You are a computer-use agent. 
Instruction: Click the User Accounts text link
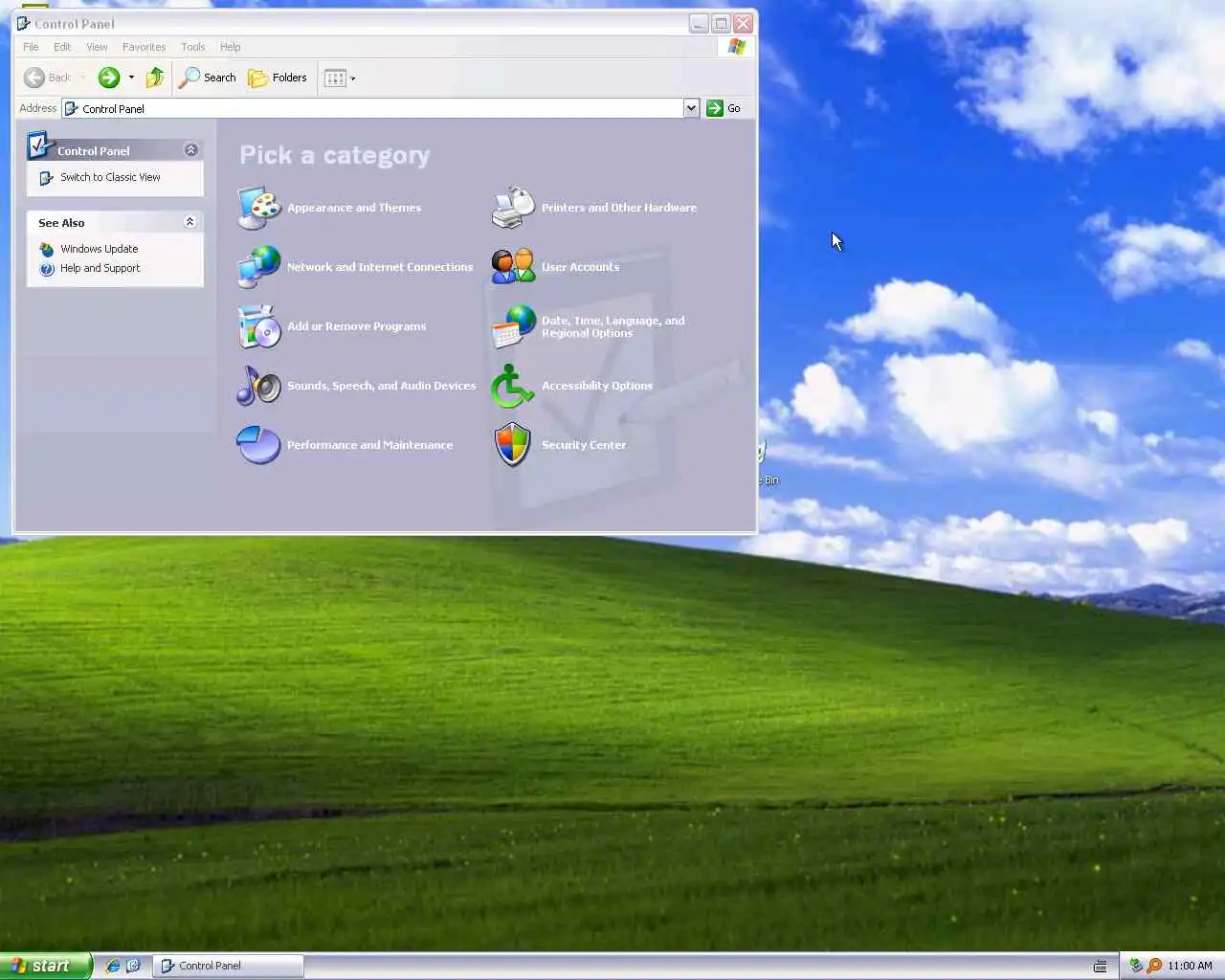[x=580, y=267]
